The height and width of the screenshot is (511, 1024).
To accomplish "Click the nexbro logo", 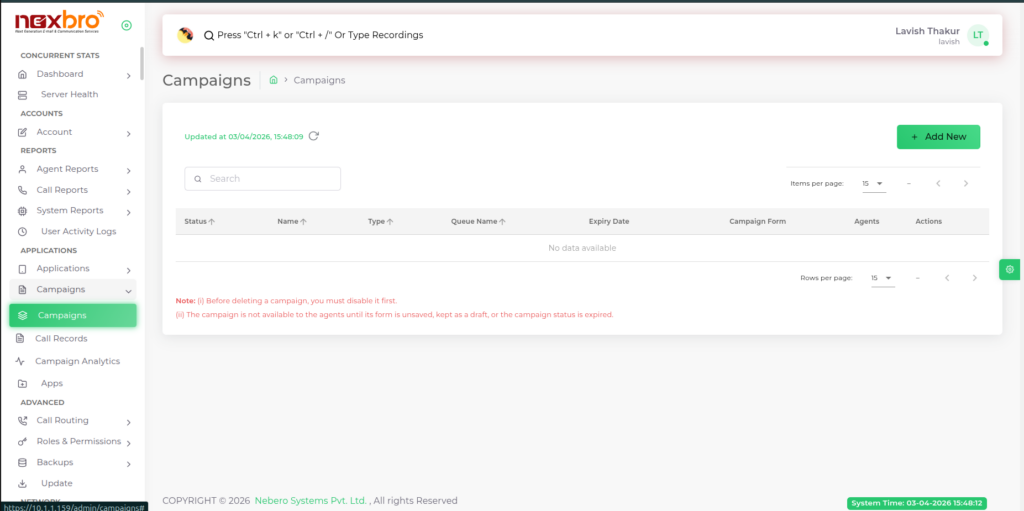I will coord(60,23).
